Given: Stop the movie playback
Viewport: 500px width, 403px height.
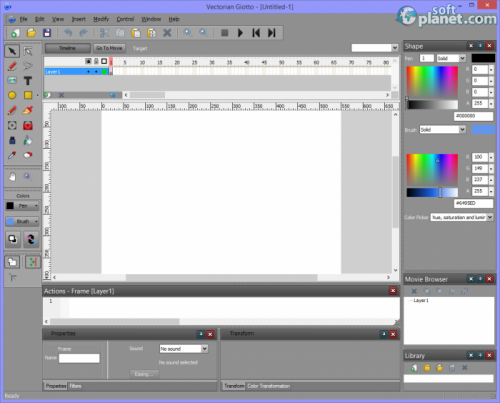Looking at the screenshot, I should coord(225,33).
